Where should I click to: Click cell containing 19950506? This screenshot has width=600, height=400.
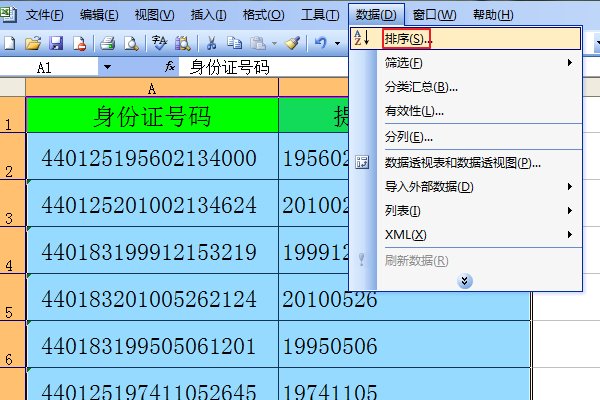click(404, 345)
